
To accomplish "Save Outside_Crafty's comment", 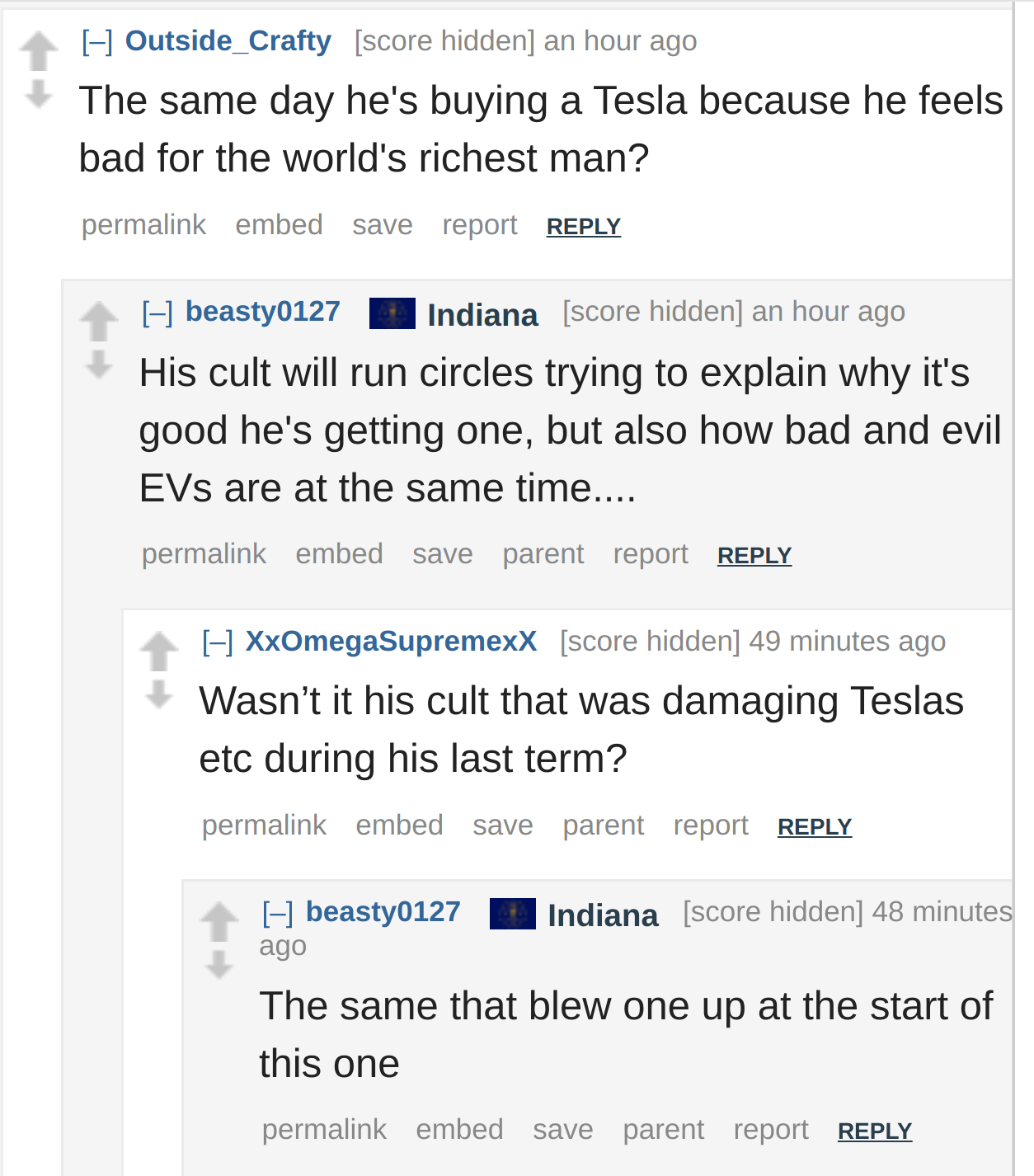I will [x=383, y=224].
